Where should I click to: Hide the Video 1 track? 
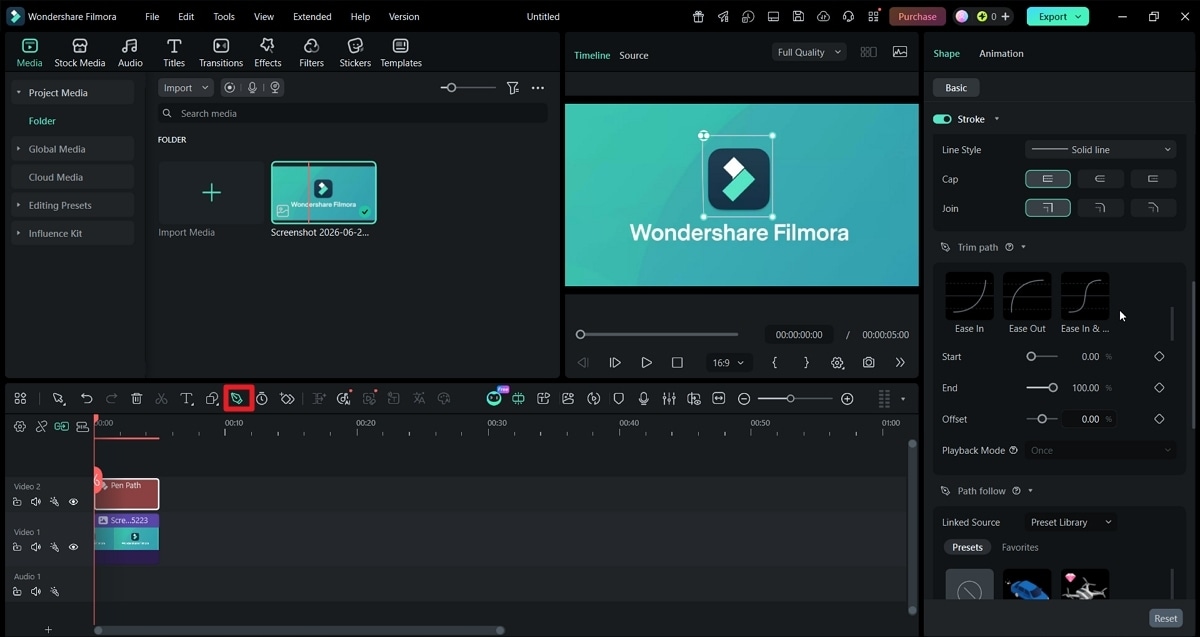click(73, 547)
